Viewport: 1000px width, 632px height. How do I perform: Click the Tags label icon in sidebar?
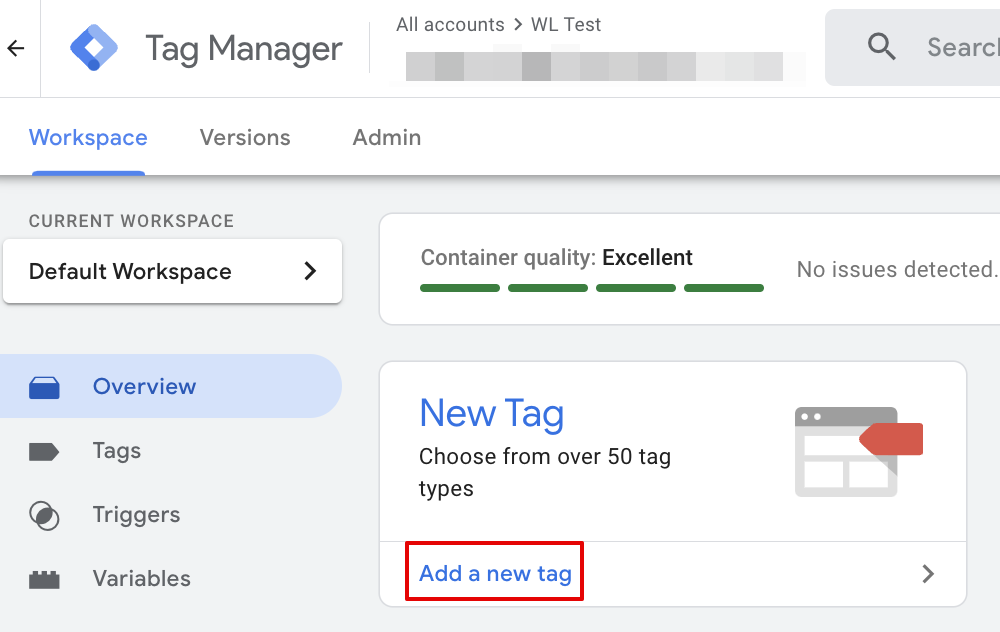(x=44, y=452)
